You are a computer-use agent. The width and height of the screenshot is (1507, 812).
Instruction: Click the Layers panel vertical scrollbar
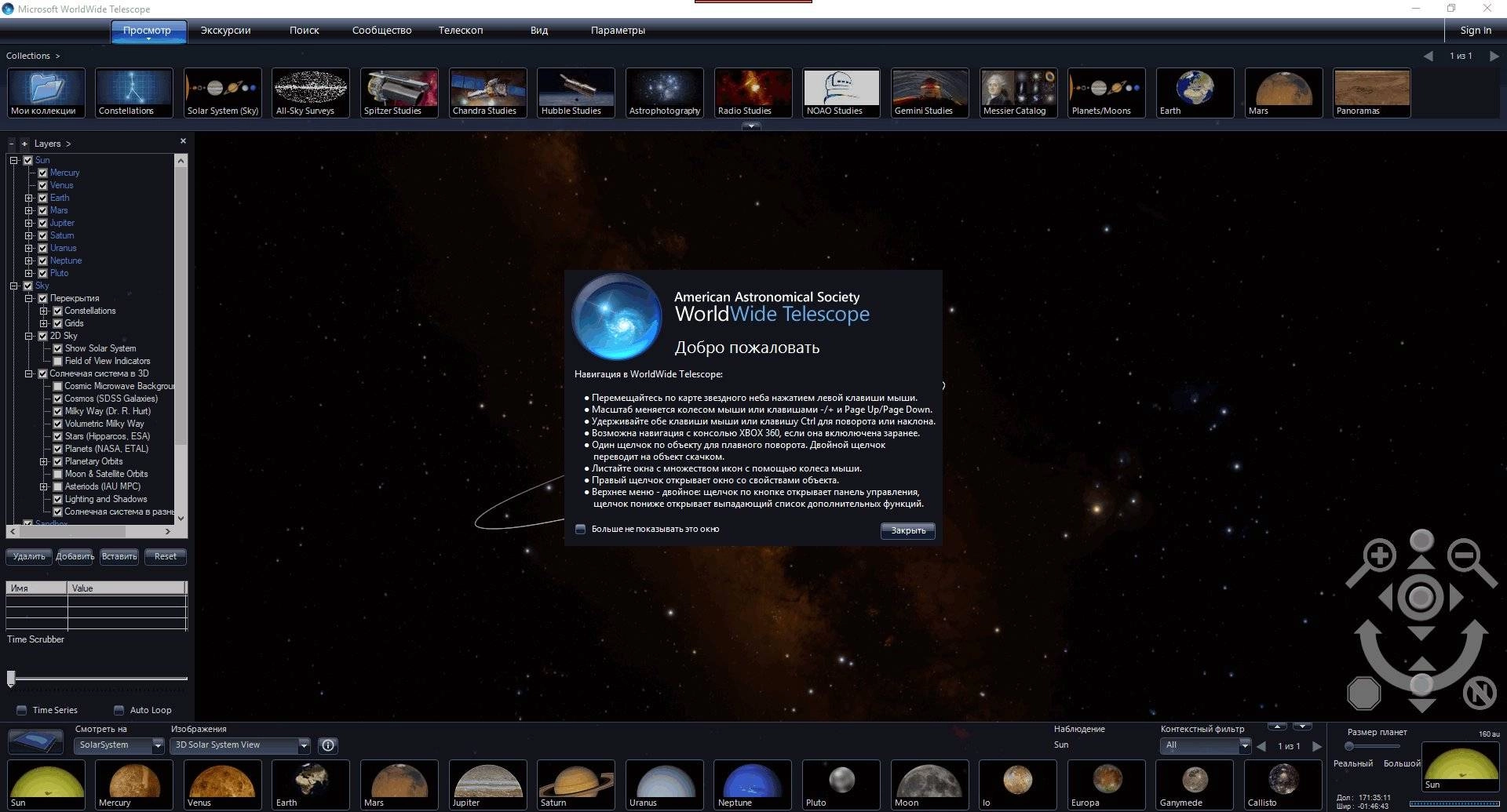tap(181, 339)
